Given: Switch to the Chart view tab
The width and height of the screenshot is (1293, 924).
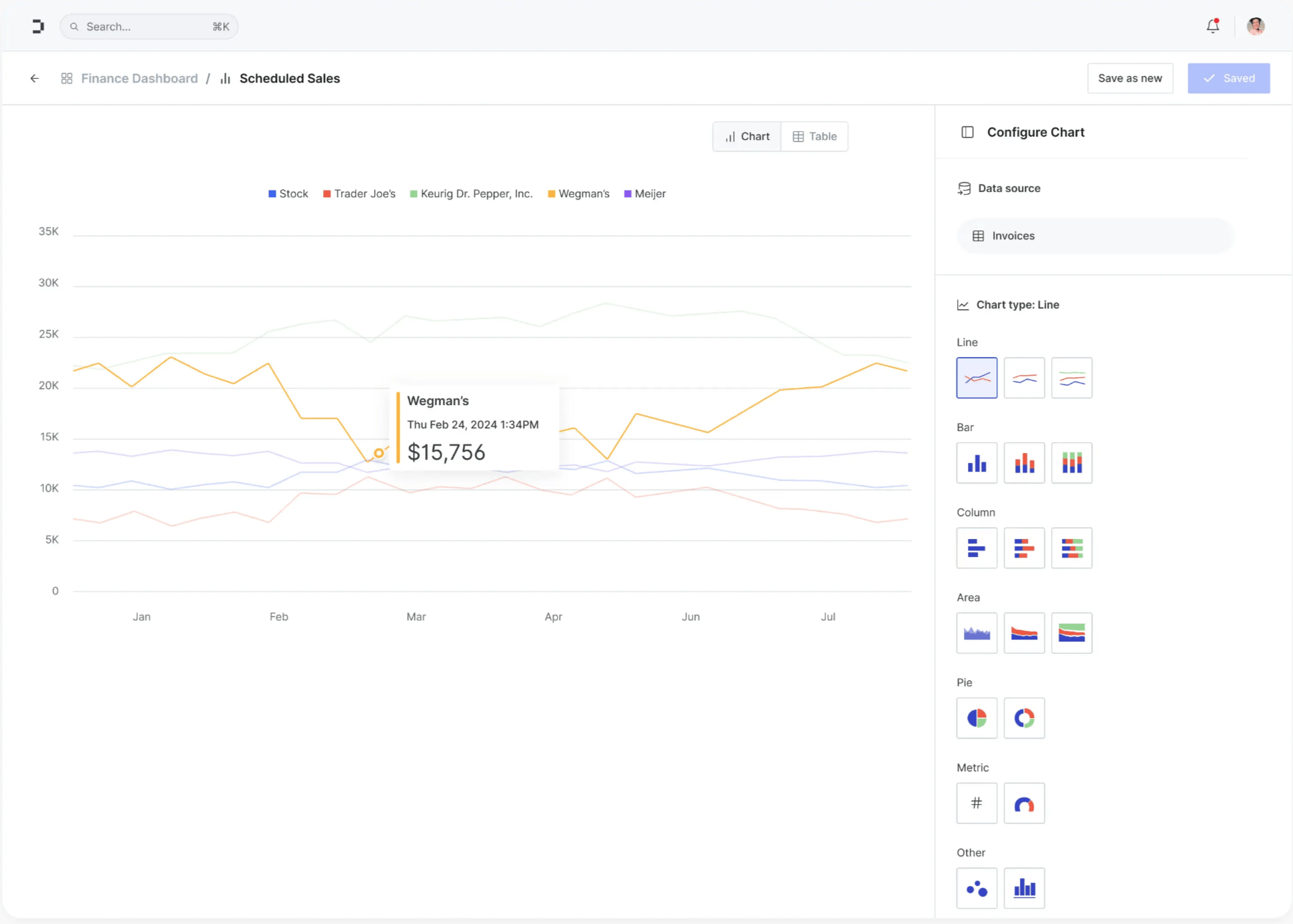Looking at the screenshot, I should 747,137.
